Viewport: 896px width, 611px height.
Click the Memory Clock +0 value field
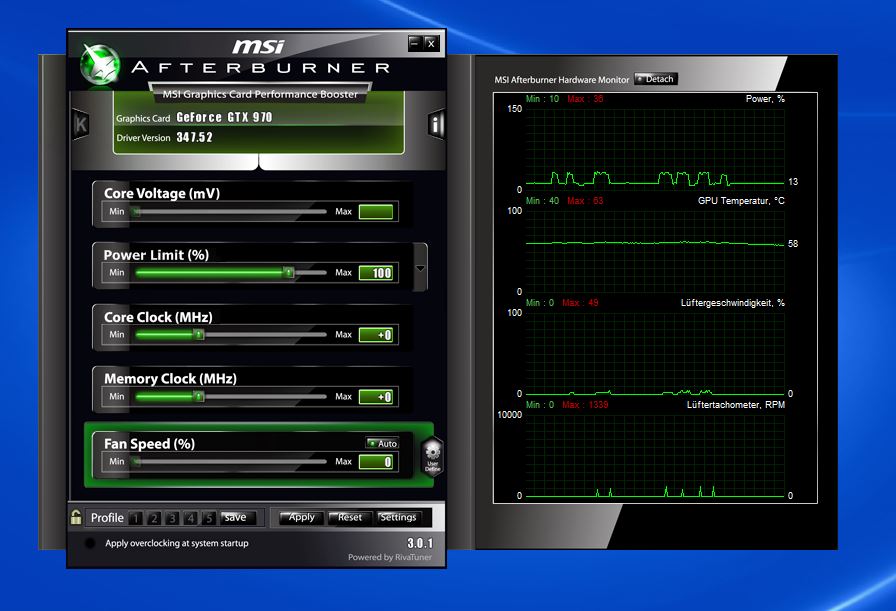coord(376,397)
